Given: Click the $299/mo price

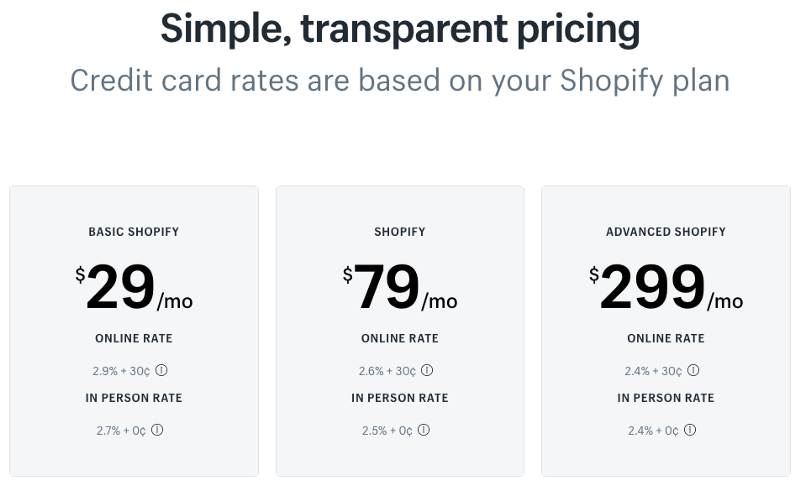Looking at the screenshot, I should (x=666, y=288).
